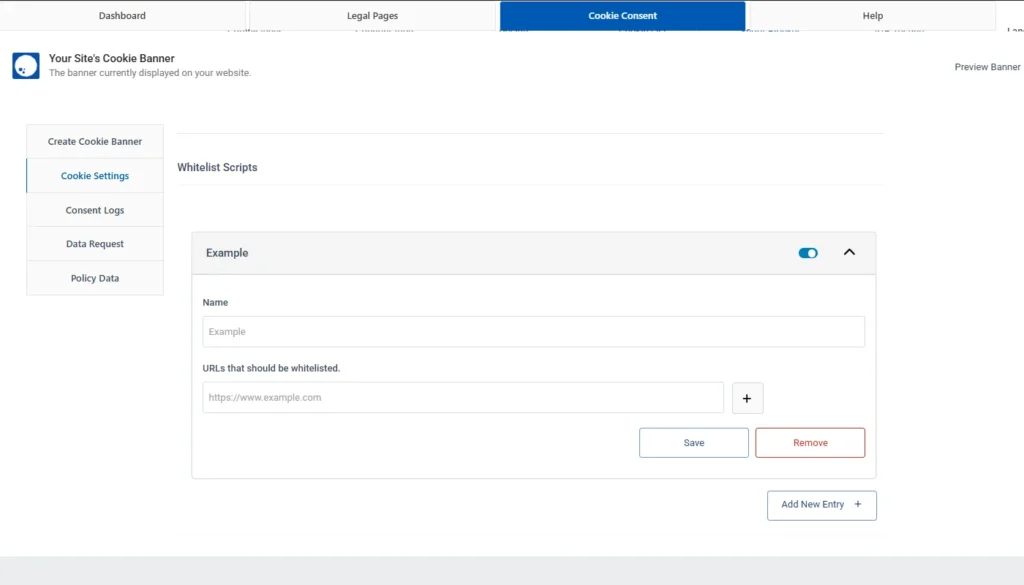Collapse the Example entry with the chevron
The image size is (1024, 585).
849,252
